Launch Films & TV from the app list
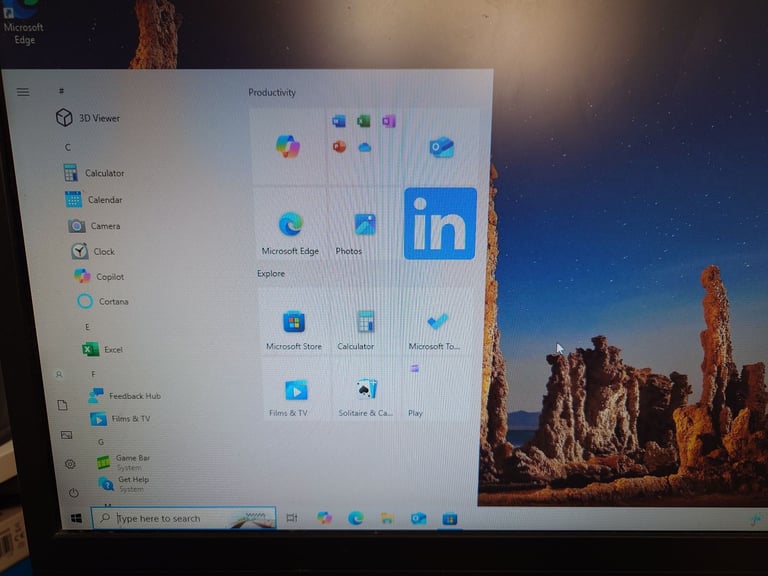Image resolution: width=768 pixels, height=576 pixels. (120, 419)
